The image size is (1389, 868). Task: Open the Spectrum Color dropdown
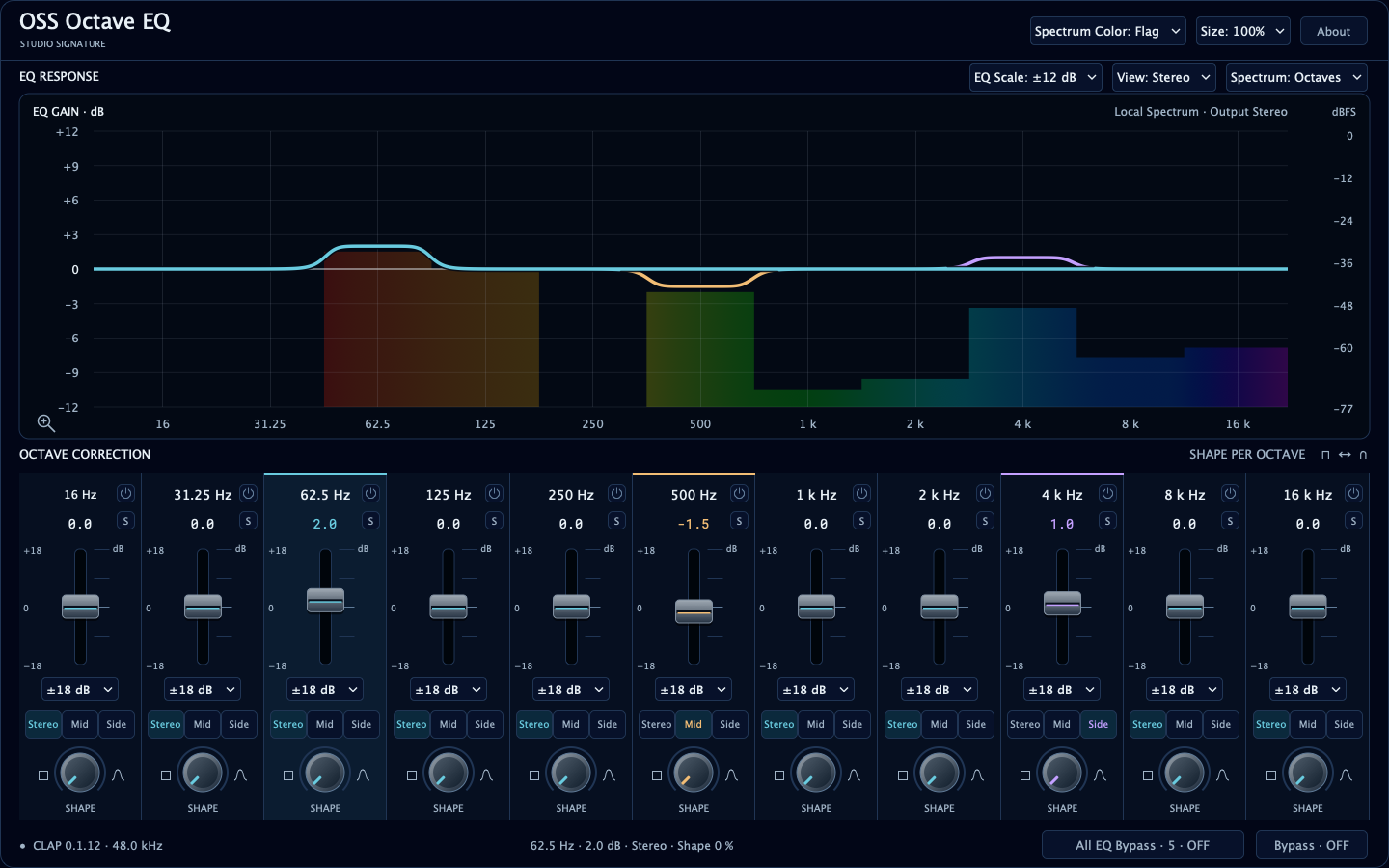(x=1108, y=31)
